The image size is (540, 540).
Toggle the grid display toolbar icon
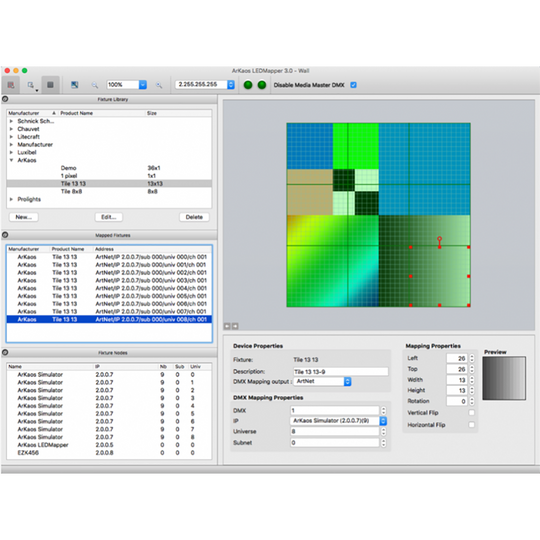coord(50,85)
